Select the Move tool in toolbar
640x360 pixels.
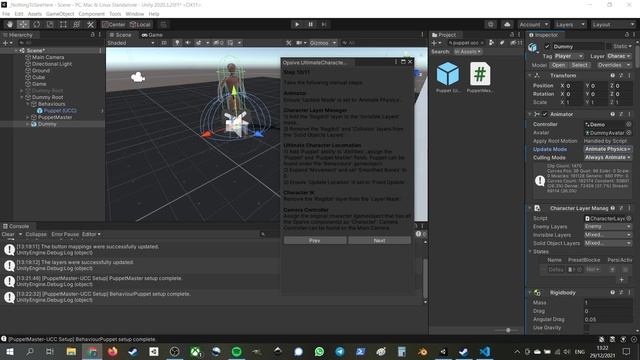[23, 24]
